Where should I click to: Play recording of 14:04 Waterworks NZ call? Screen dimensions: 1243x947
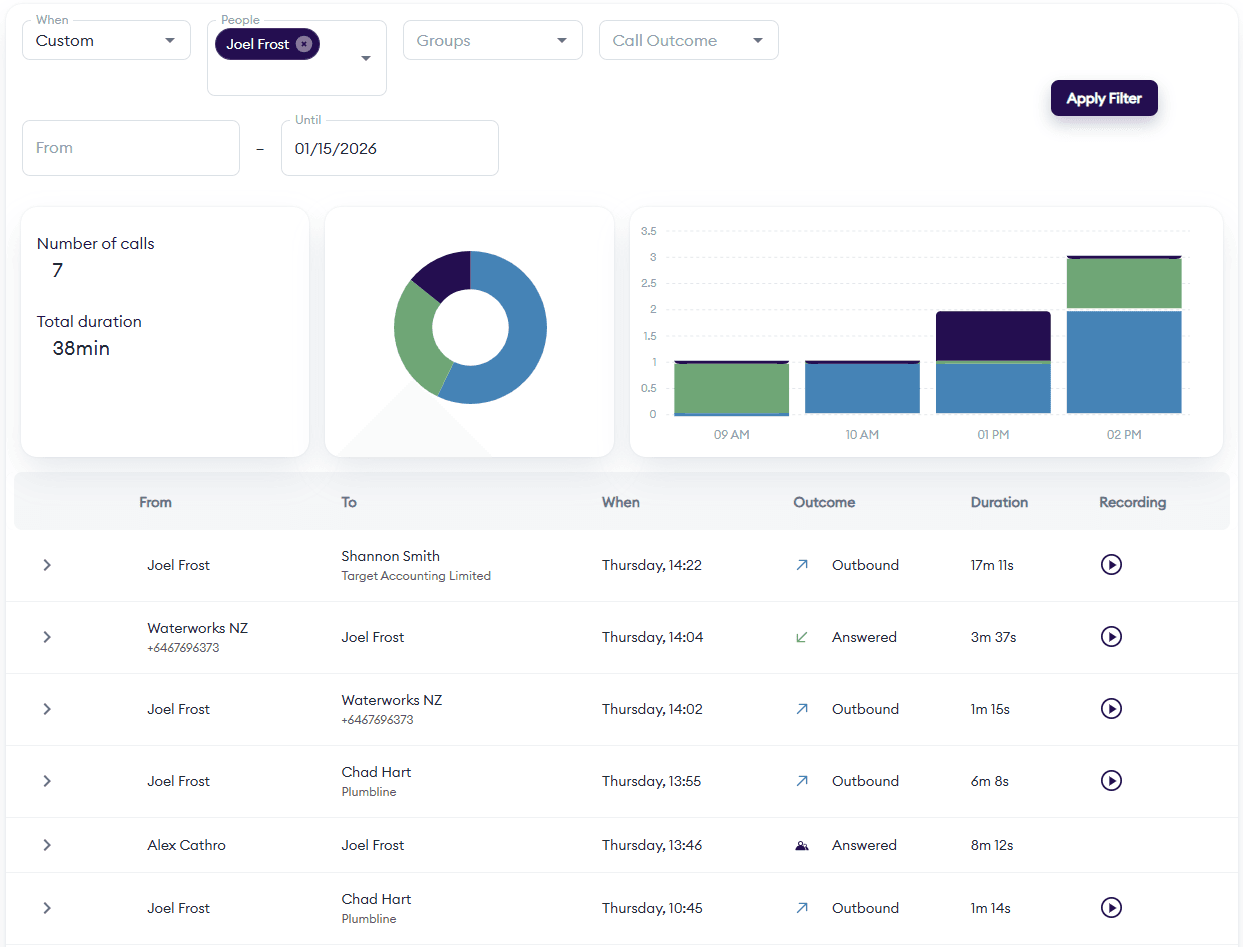point(1110,637)
